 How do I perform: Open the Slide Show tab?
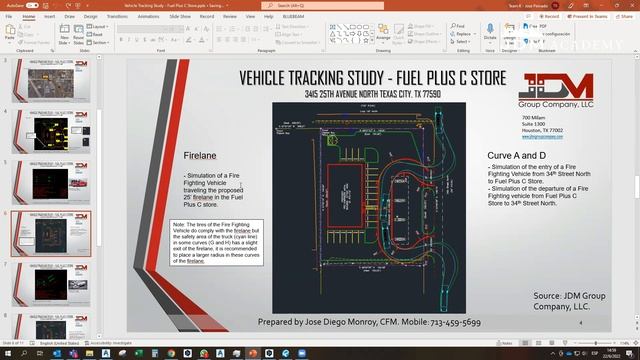pyautogui.click(x=180, y=16)
